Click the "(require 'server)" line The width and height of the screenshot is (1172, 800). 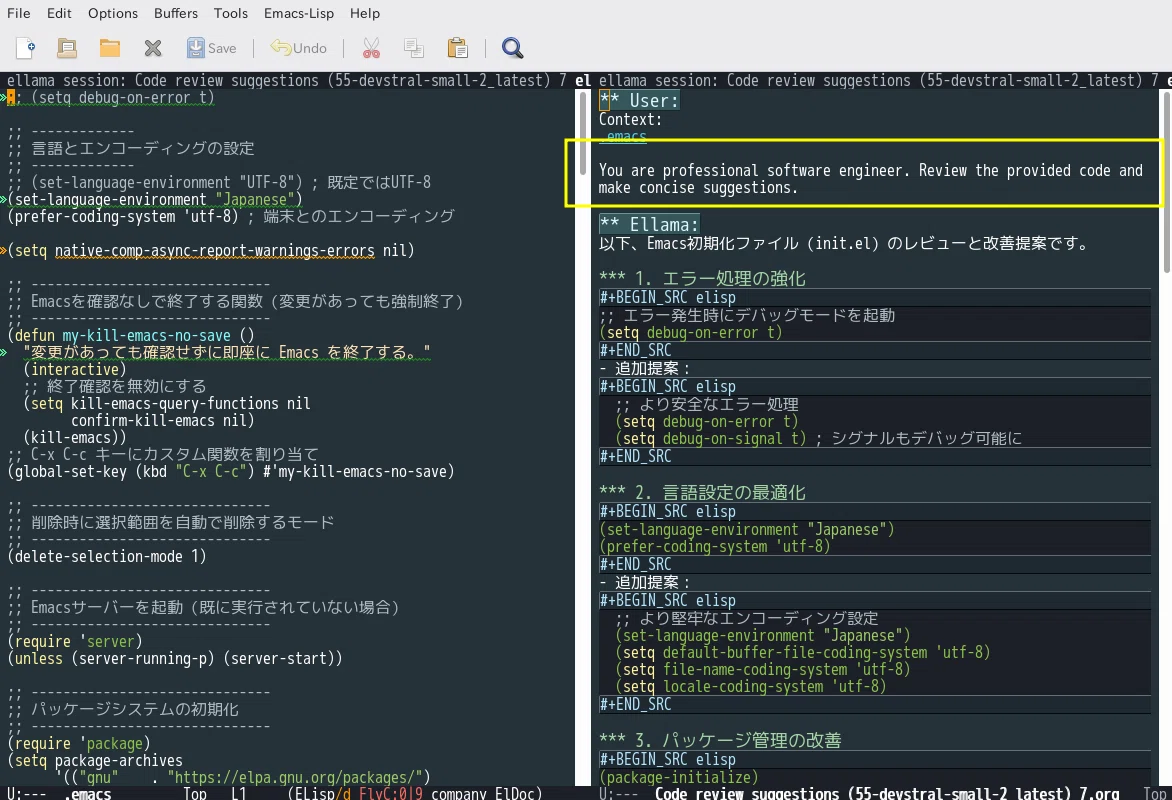tap(75, 641)
